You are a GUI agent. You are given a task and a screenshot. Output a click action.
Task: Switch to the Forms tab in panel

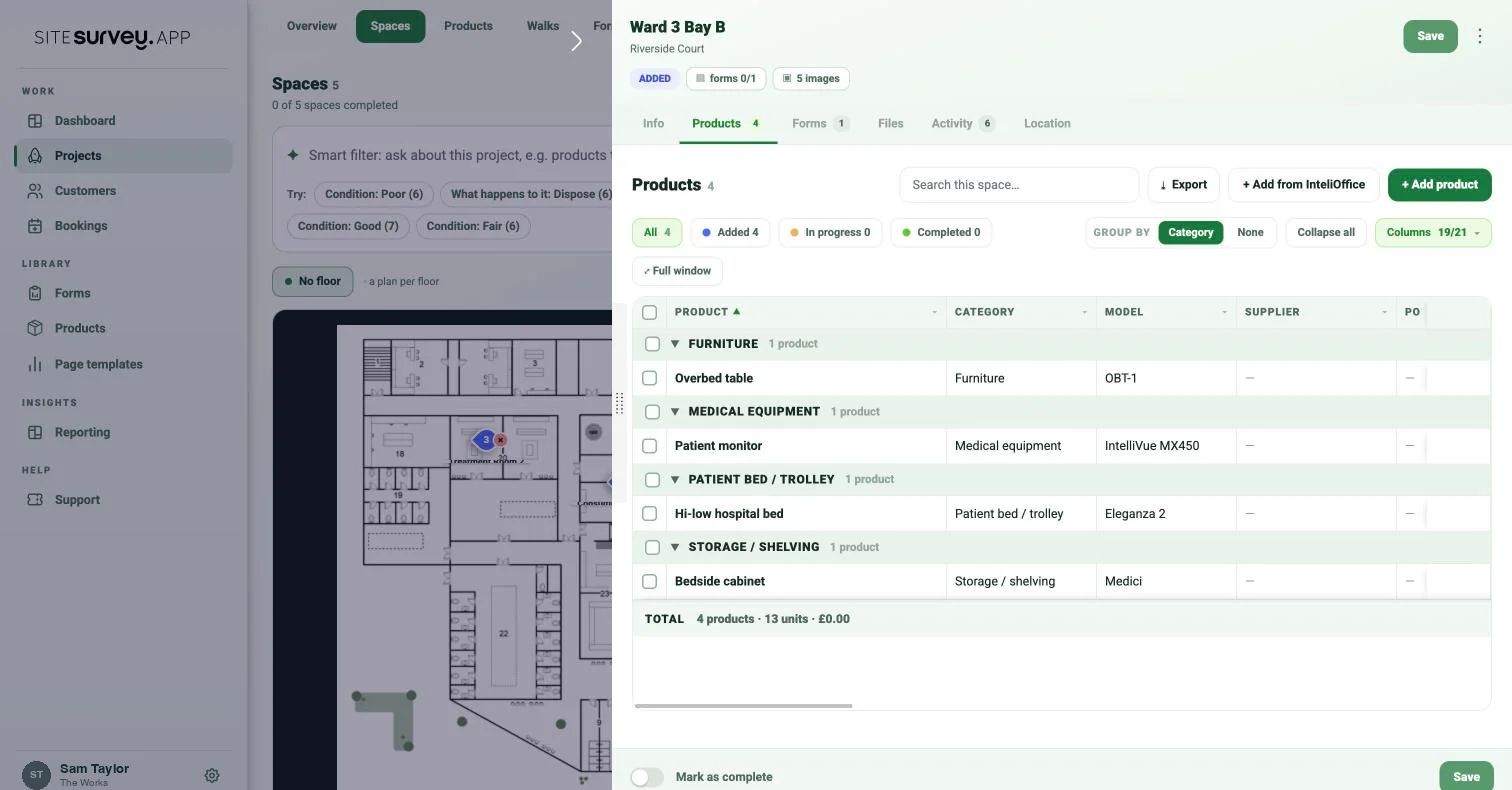[x=820, y=124]
